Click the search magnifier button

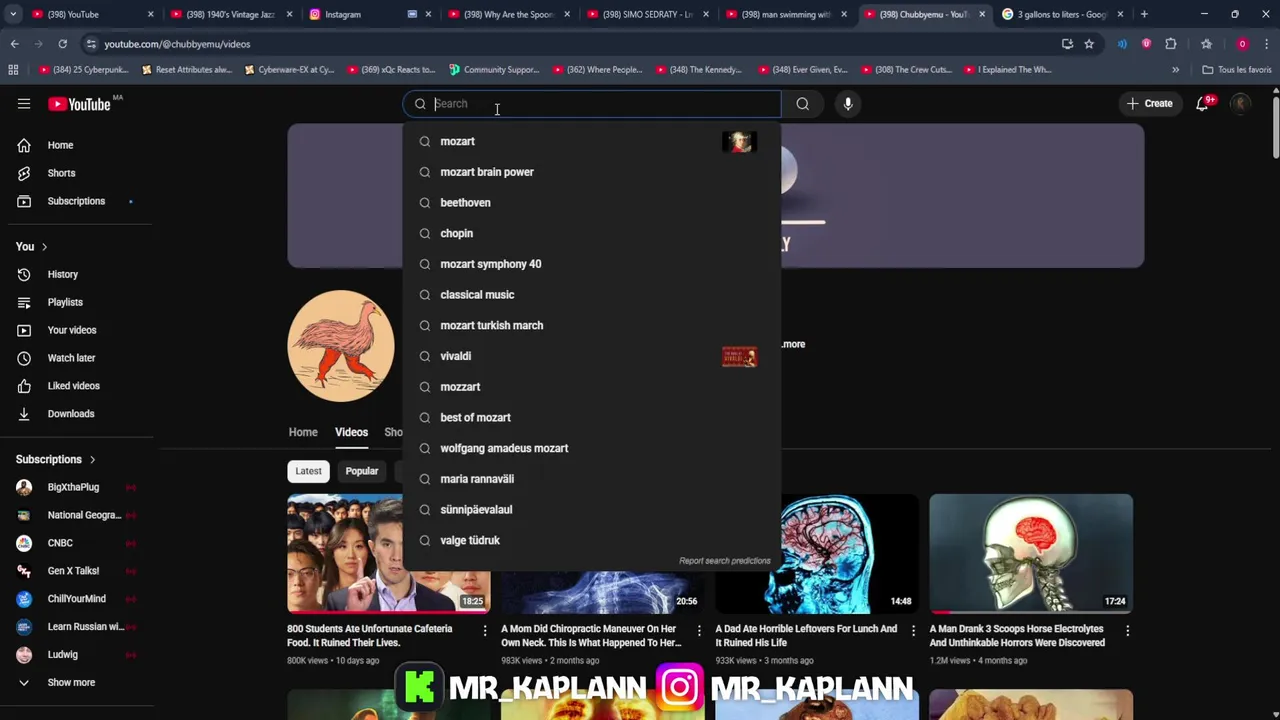802,104
